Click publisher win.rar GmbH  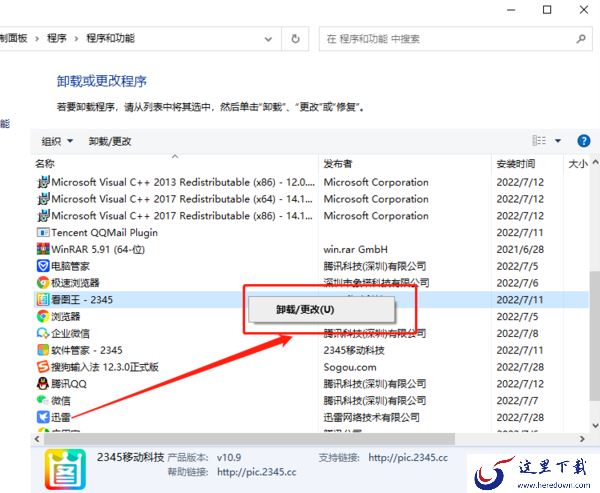tap(355, 249)
